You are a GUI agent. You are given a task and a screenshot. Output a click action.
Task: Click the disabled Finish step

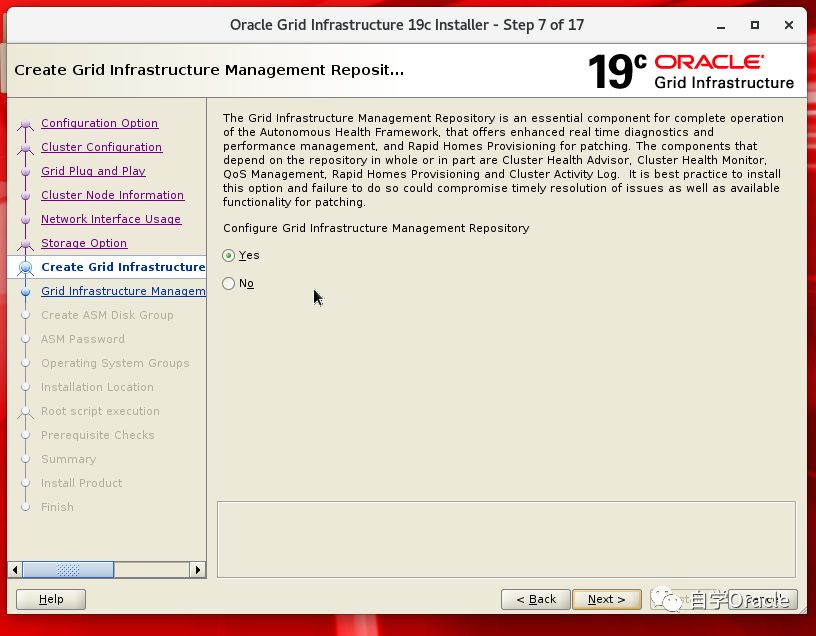tap(57, 507)
